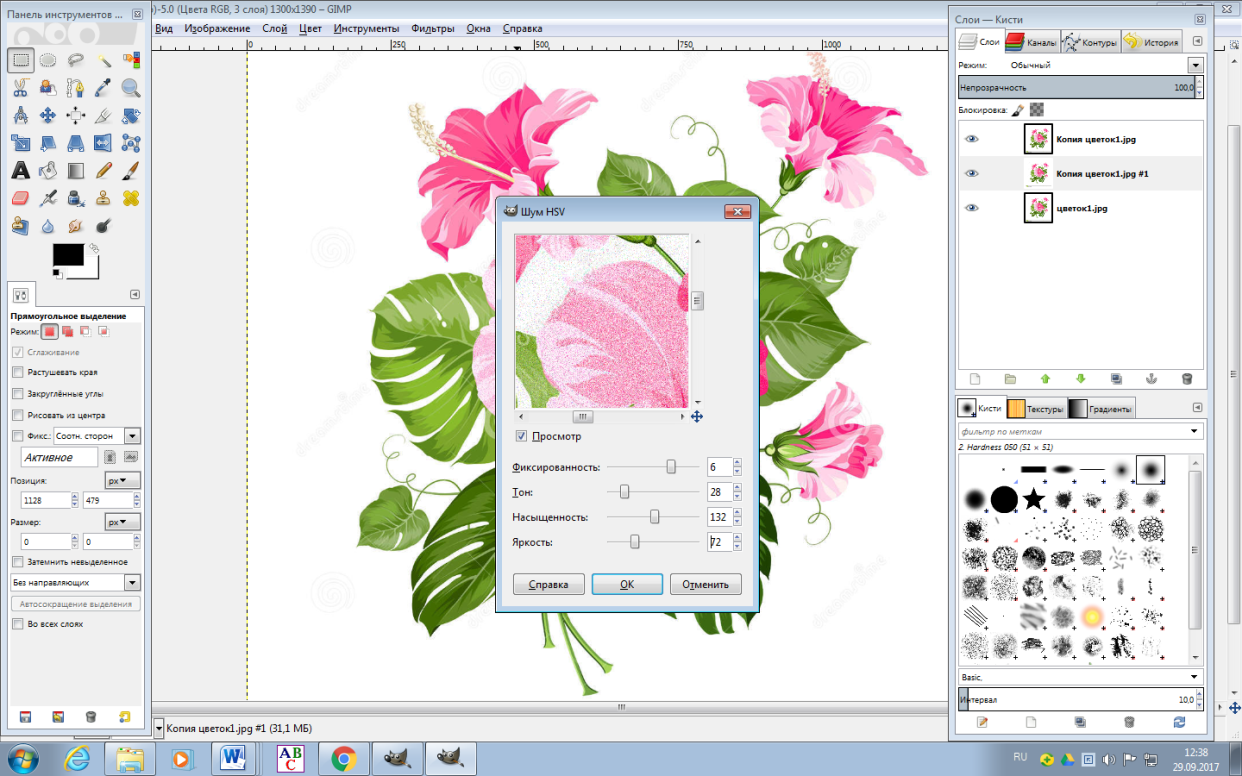Select the Paintbrush tool
Screen dimensions: 1242x776
point(130,171)
